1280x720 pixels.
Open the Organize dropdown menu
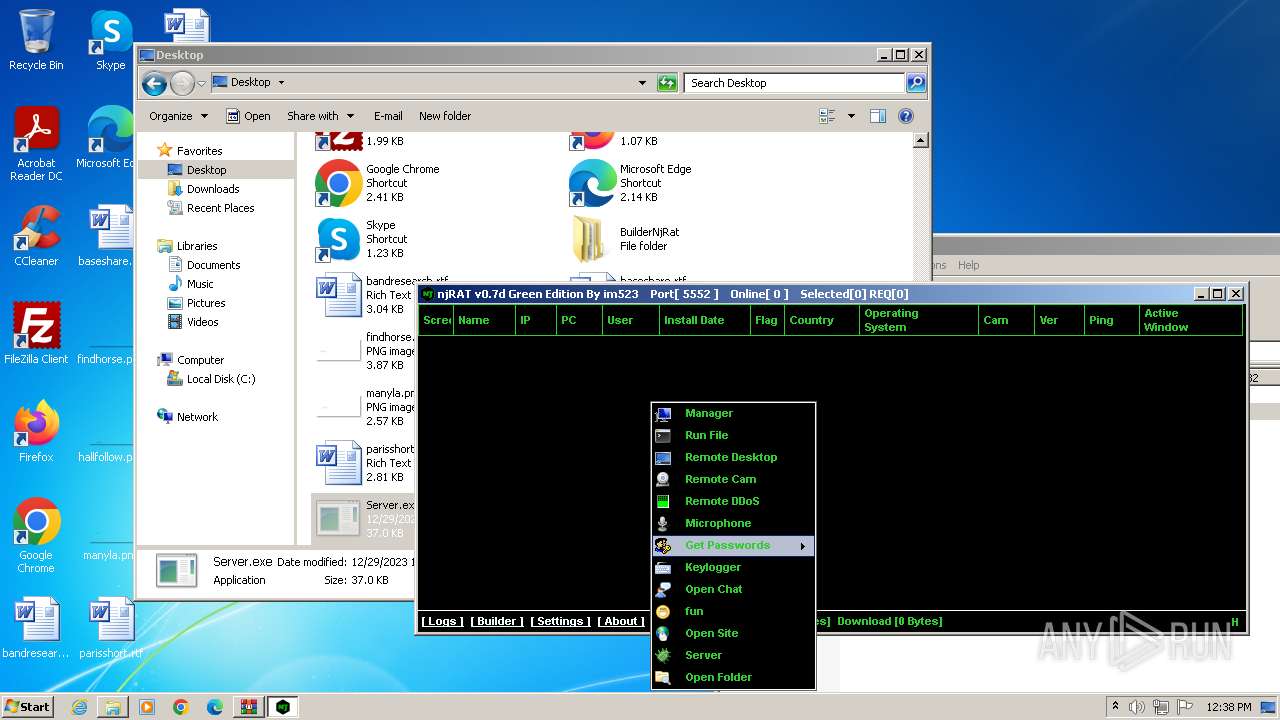point(178,116)
